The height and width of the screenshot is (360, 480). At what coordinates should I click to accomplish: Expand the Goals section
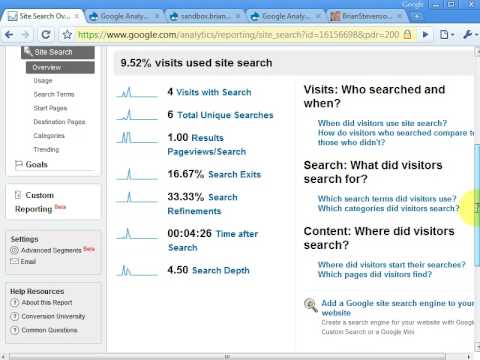(x=37, y=164)
